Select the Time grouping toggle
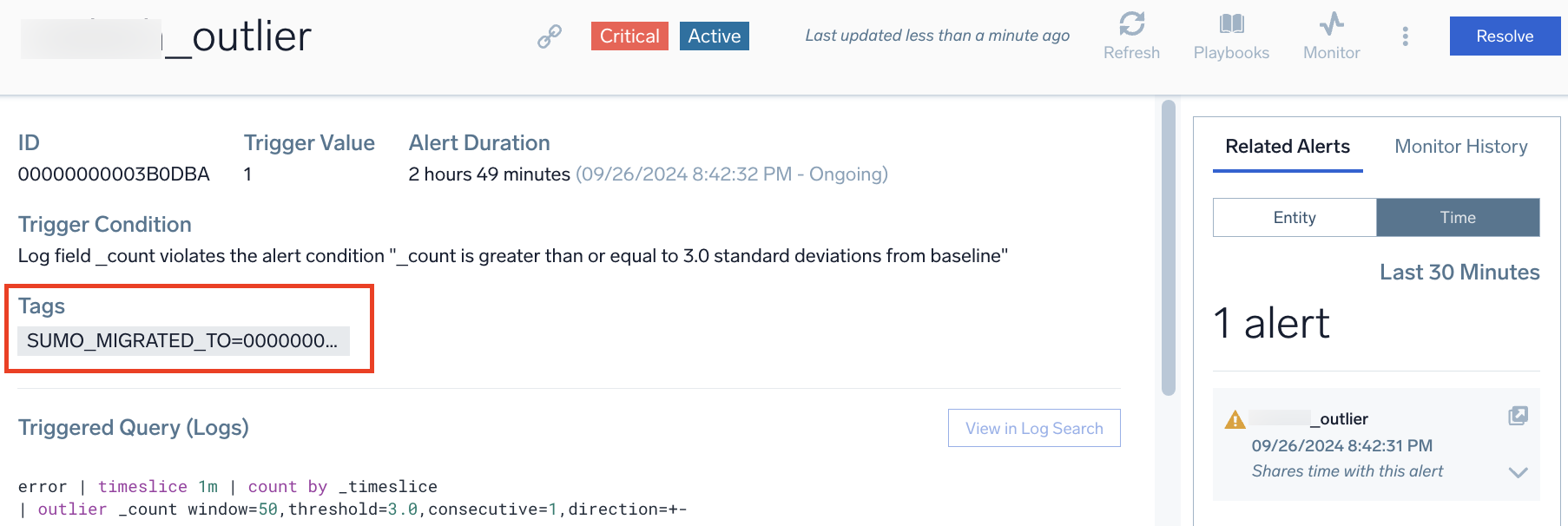This screenshot has width=1568, height=526. pos(1458,217)
